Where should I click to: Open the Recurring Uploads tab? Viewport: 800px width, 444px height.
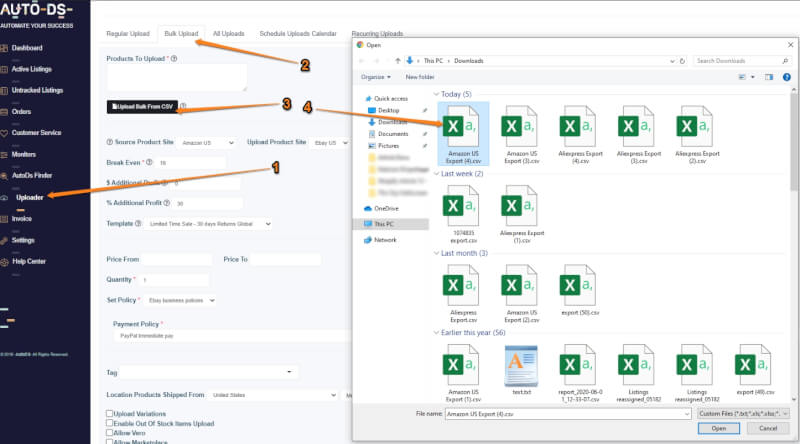point(377,34)
